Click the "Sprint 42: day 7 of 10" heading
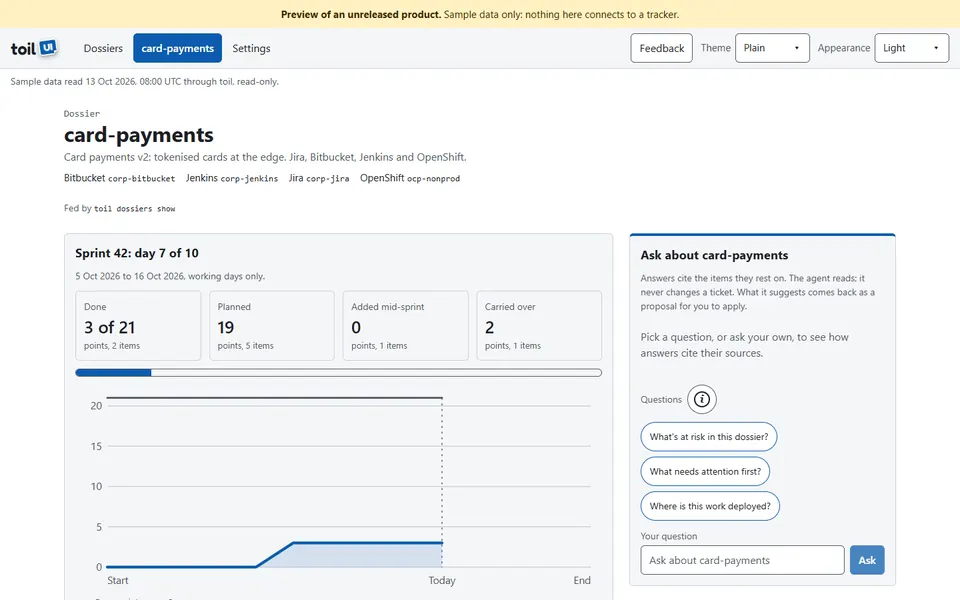This screenshot has height=600, width=960. click(137, 253)
